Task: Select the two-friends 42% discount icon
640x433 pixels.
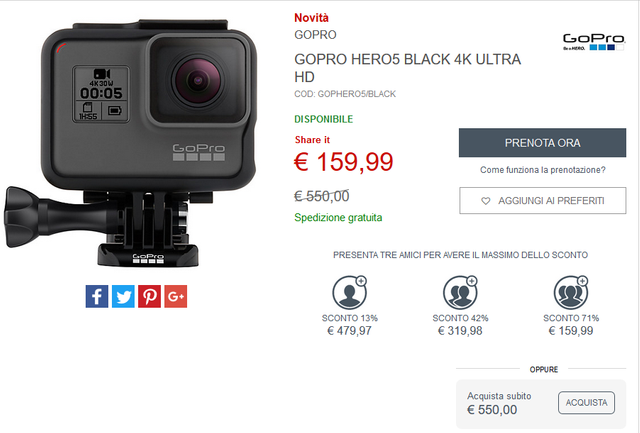Action: (x=460, y=292)
